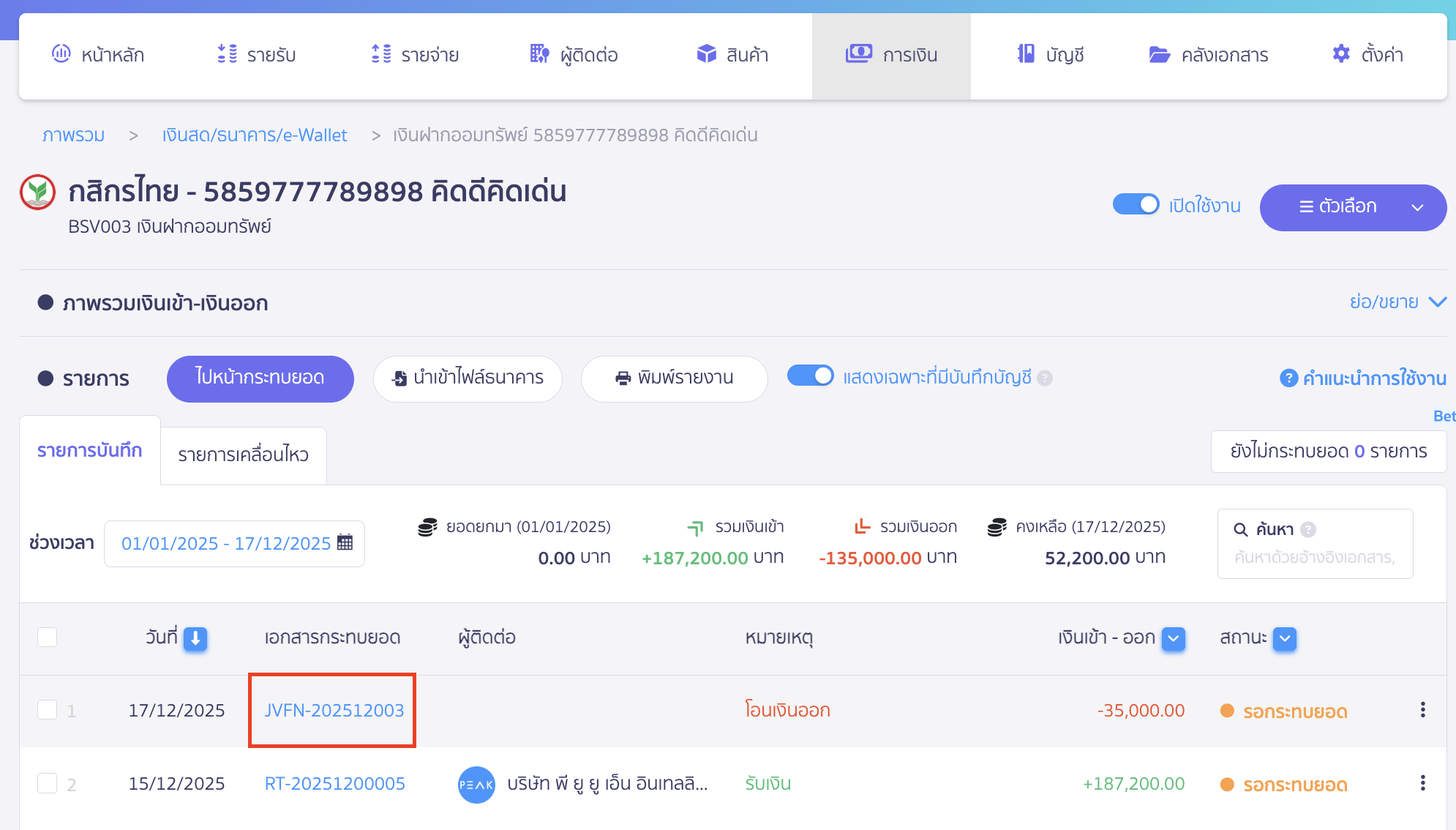This screenshot has width=1456, height=830.
Task: Open the รายจ่าย expenses section icon
Action: click(380, 53)
